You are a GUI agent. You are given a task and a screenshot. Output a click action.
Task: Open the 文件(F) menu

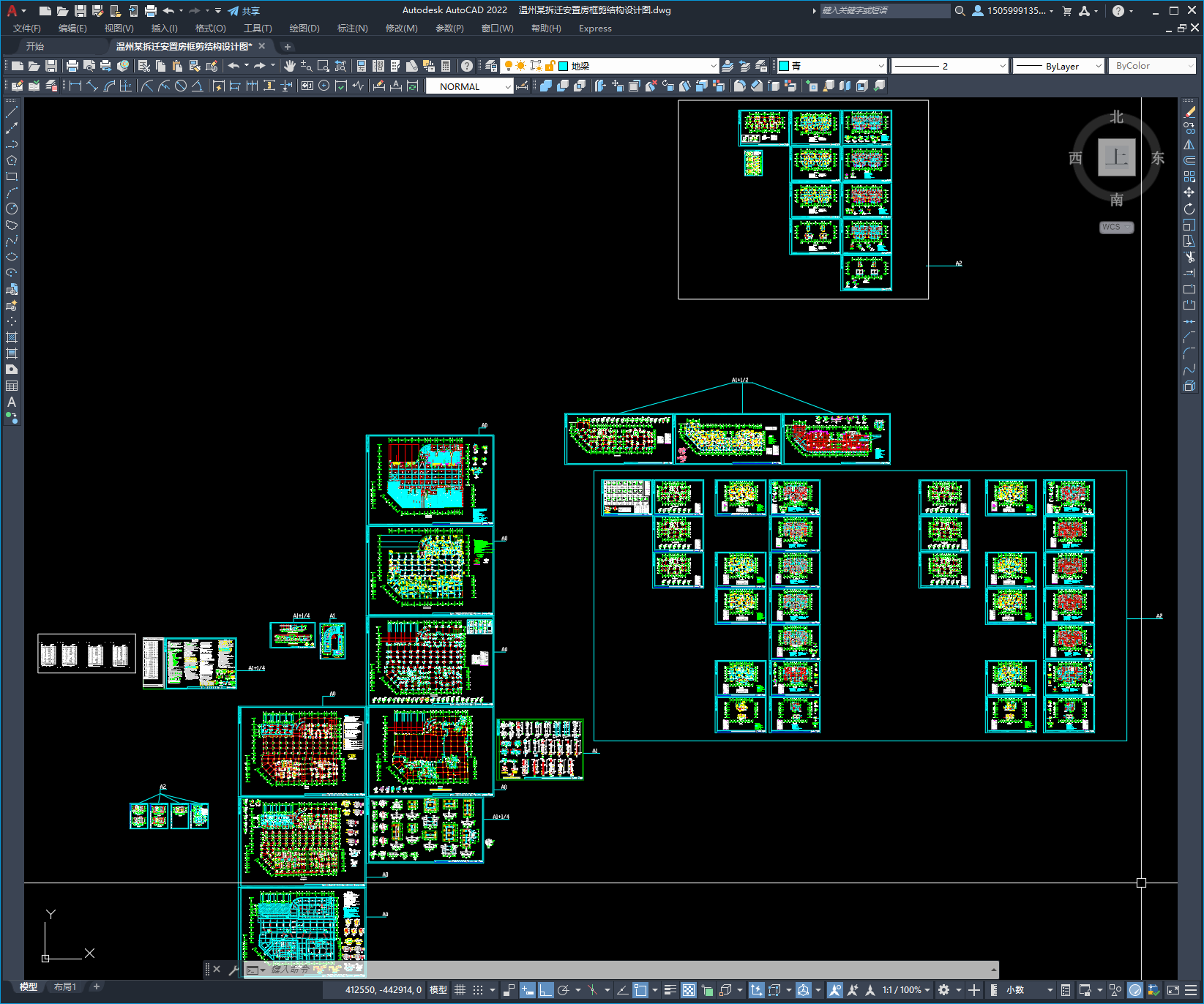[x=27, y=29]
